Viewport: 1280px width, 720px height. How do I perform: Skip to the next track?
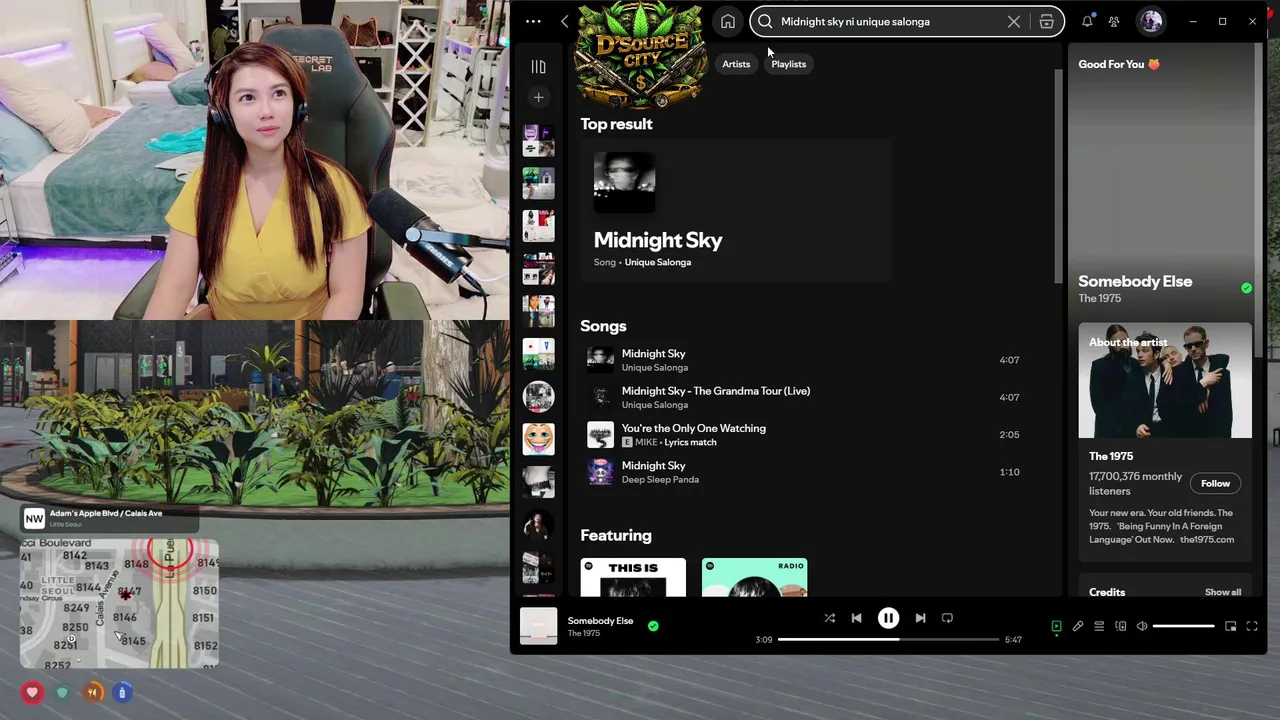pyautogui.click(x=920, y=618)
